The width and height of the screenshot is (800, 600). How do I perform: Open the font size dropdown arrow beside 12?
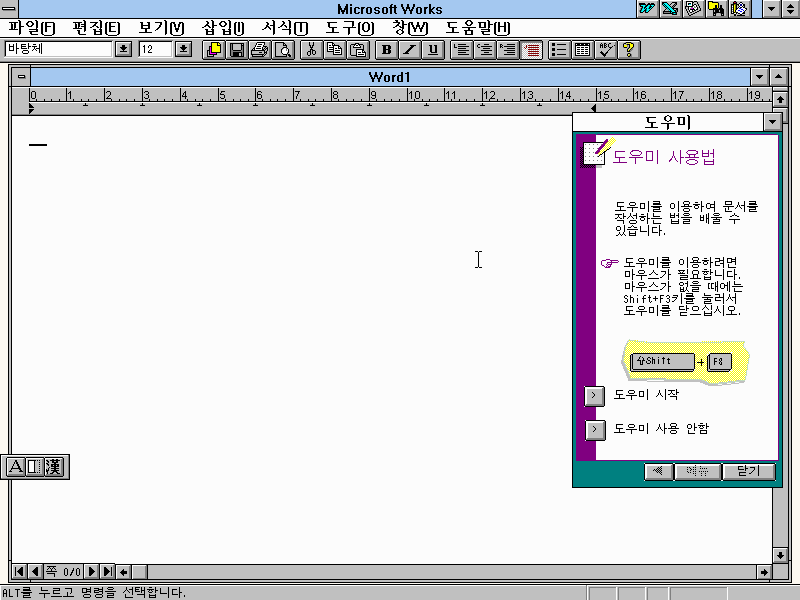pyautogui.click(x=183, y=49)
